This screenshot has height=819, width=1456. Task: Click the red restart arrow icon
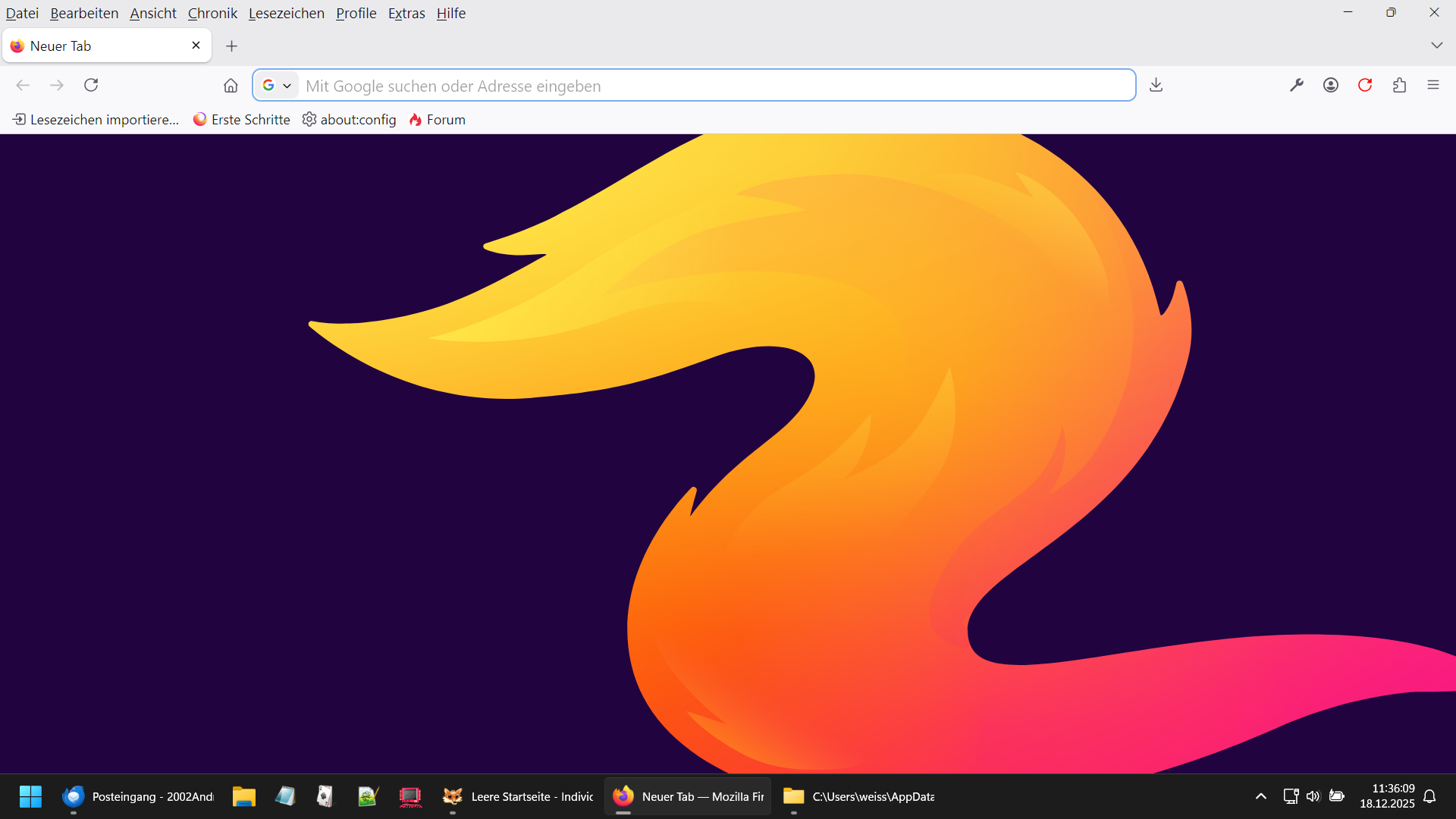point(1365,85)
